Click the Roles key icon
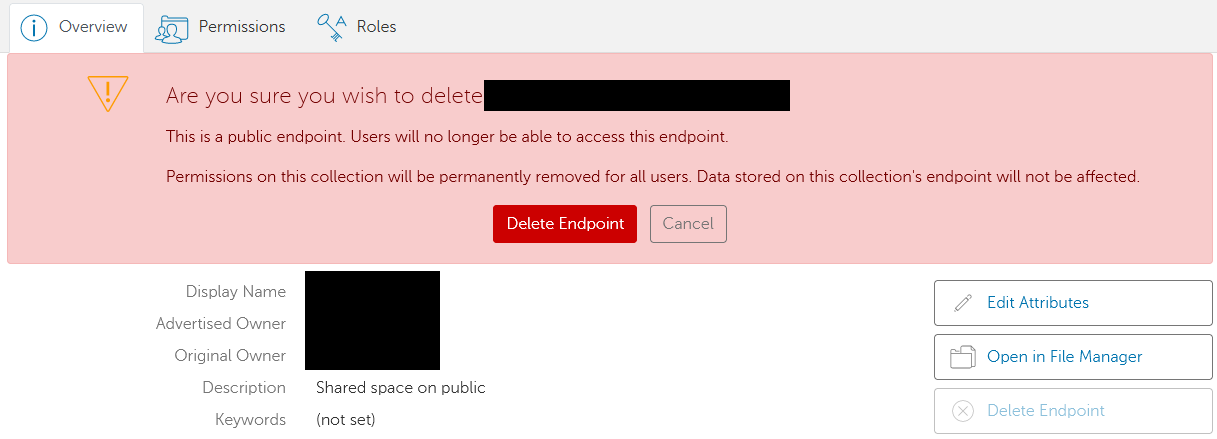The height and width of the screenshot is (439, 1217). pos(331,27)
